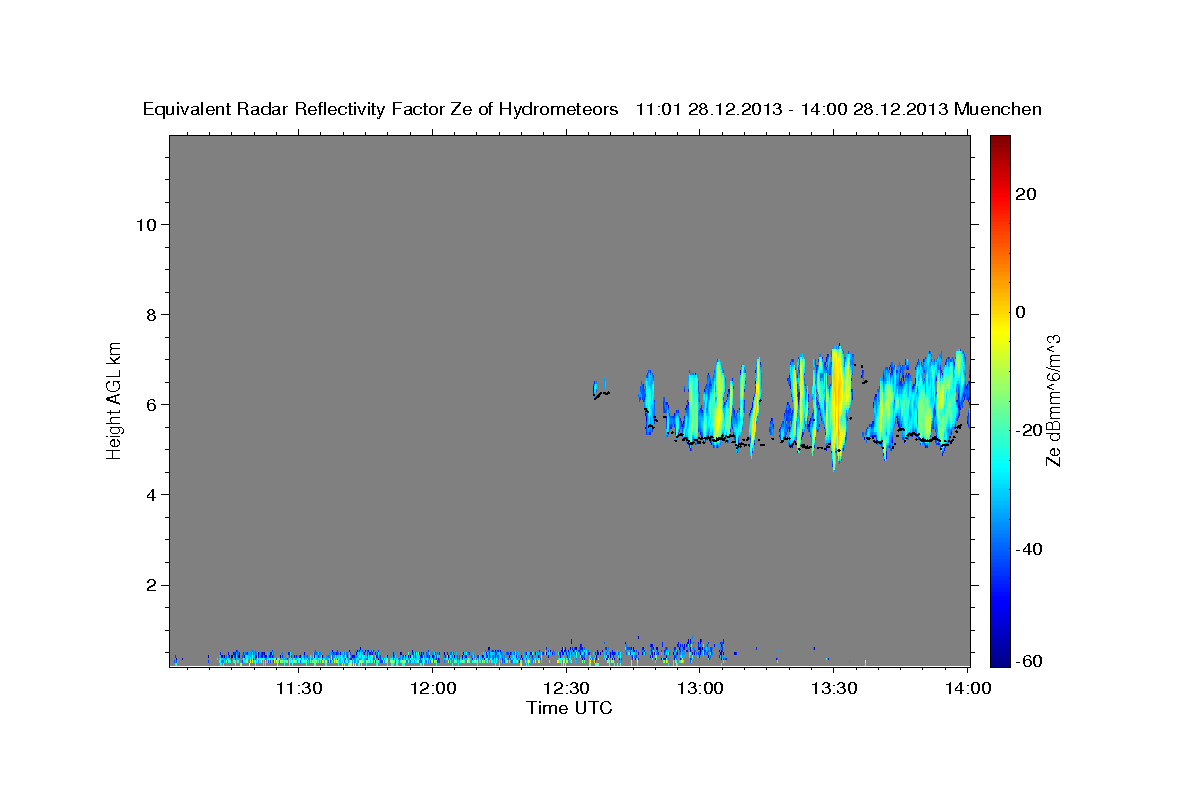Click the 'Ze dBmm^6/m^3' colorbar label

tap(1053, 400)
